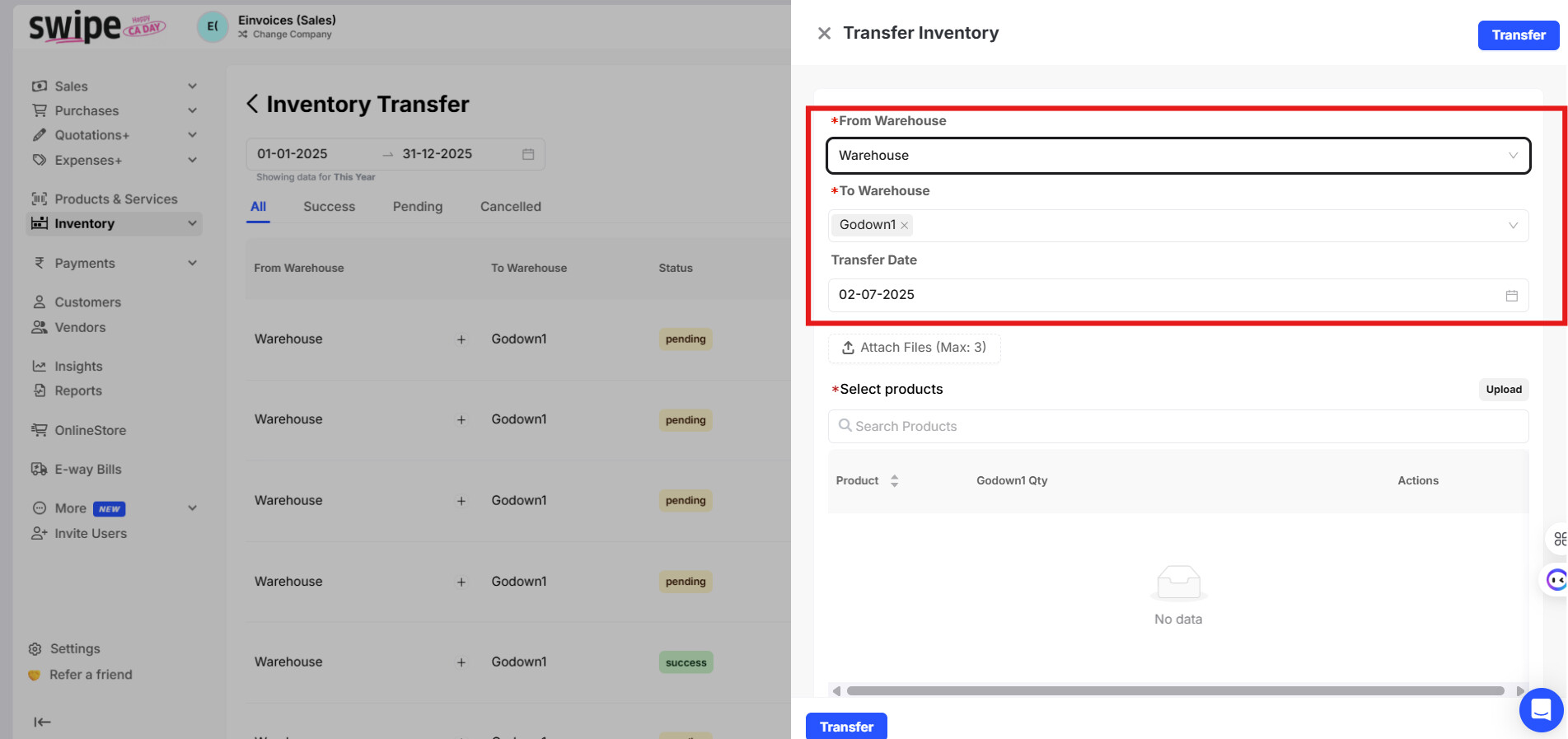
Task: Click the success status badge
Action: 686,663
